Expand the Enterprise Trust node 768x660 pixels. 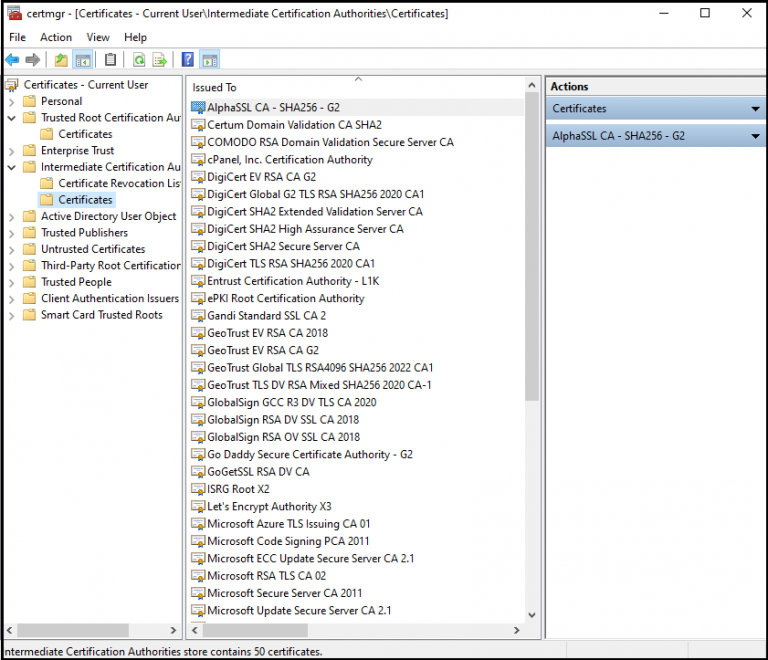point(12,151)
